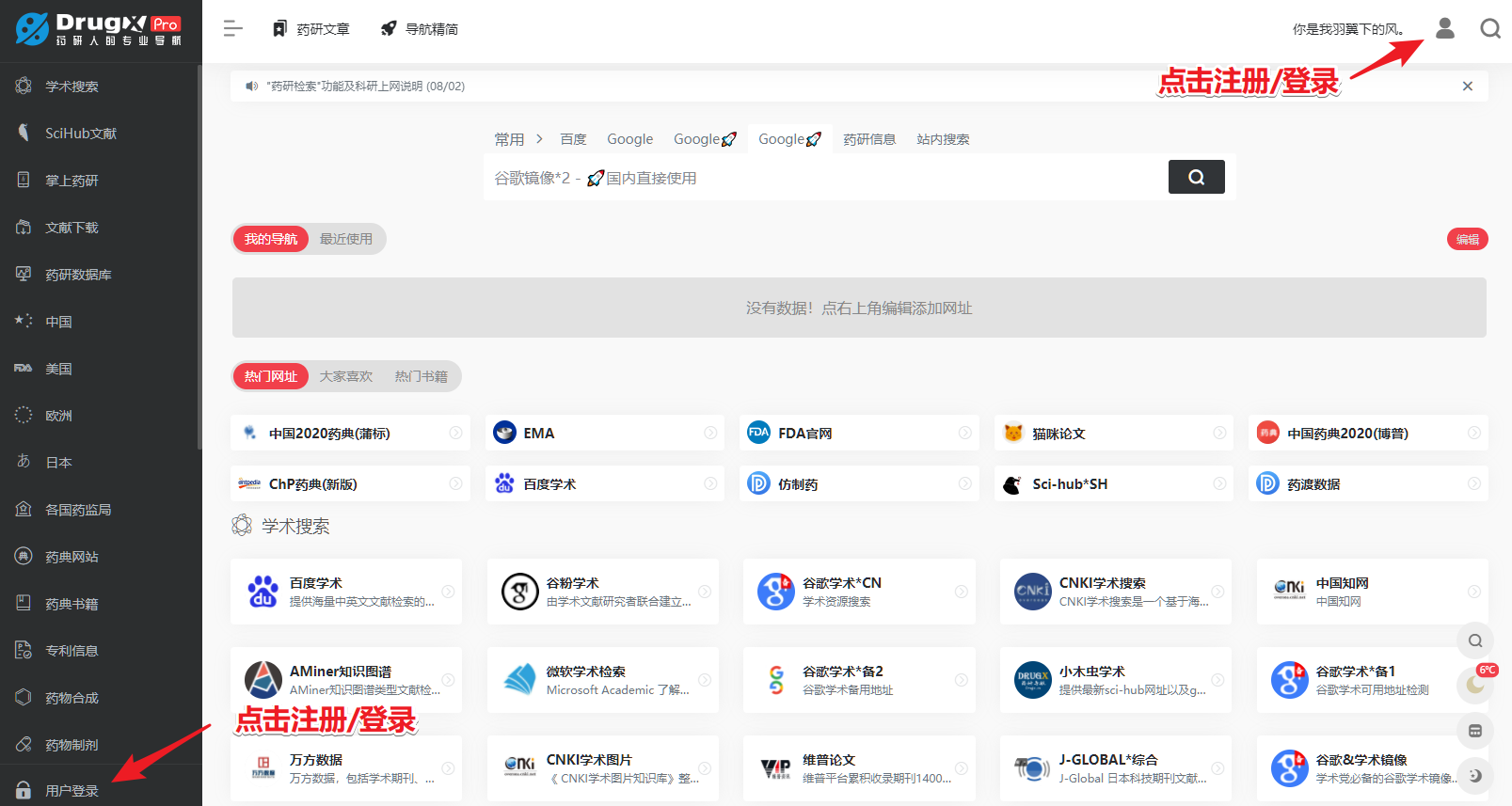Click the 药典书籍 book sidebar icon

24,603
